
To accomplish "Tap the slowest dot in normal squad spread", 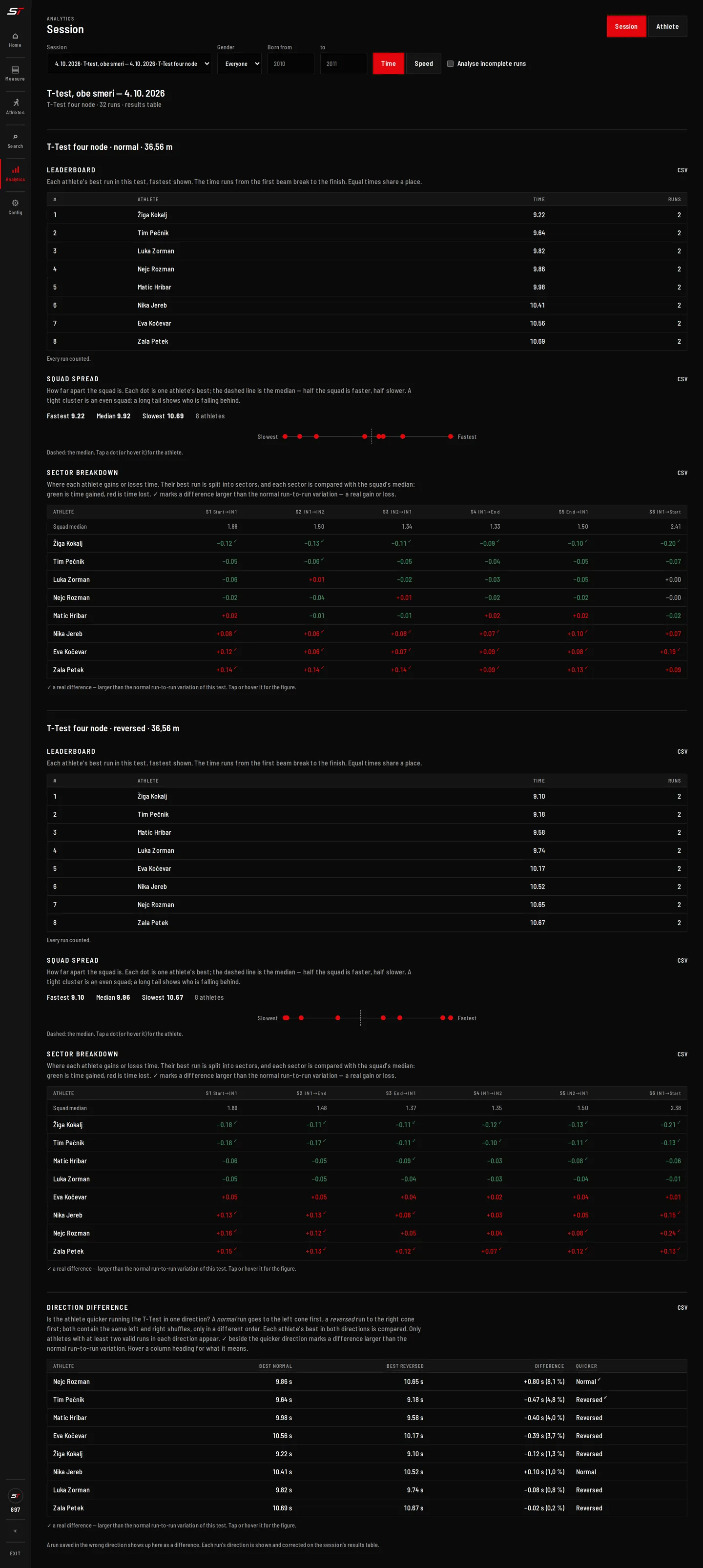I will [285, 436].
